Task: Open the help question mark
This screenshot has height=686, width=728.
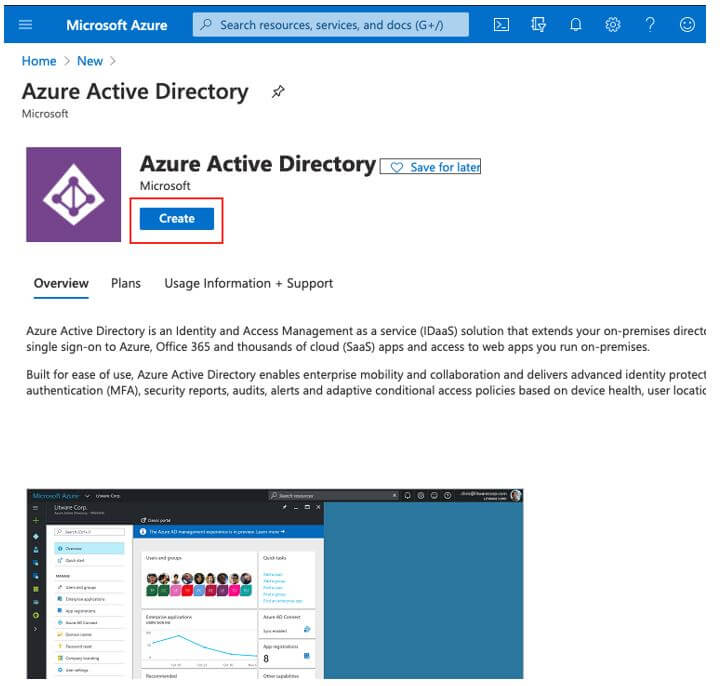Action: [650, 24]
